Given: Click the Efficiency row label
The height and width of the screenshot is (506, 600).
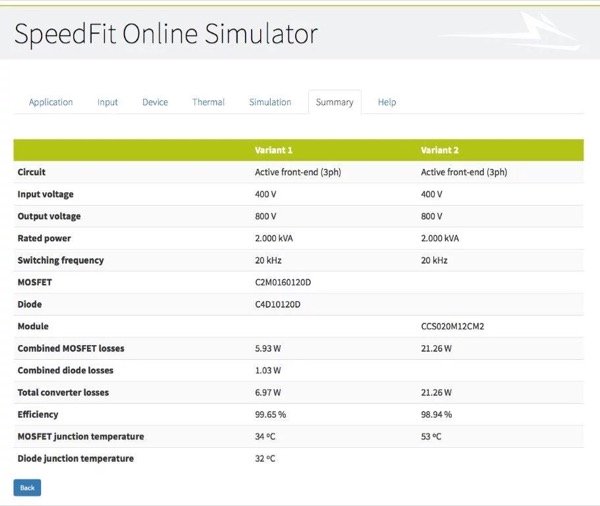Looking at the screenshot, I should pyautogui.click(x=38, y=415).
